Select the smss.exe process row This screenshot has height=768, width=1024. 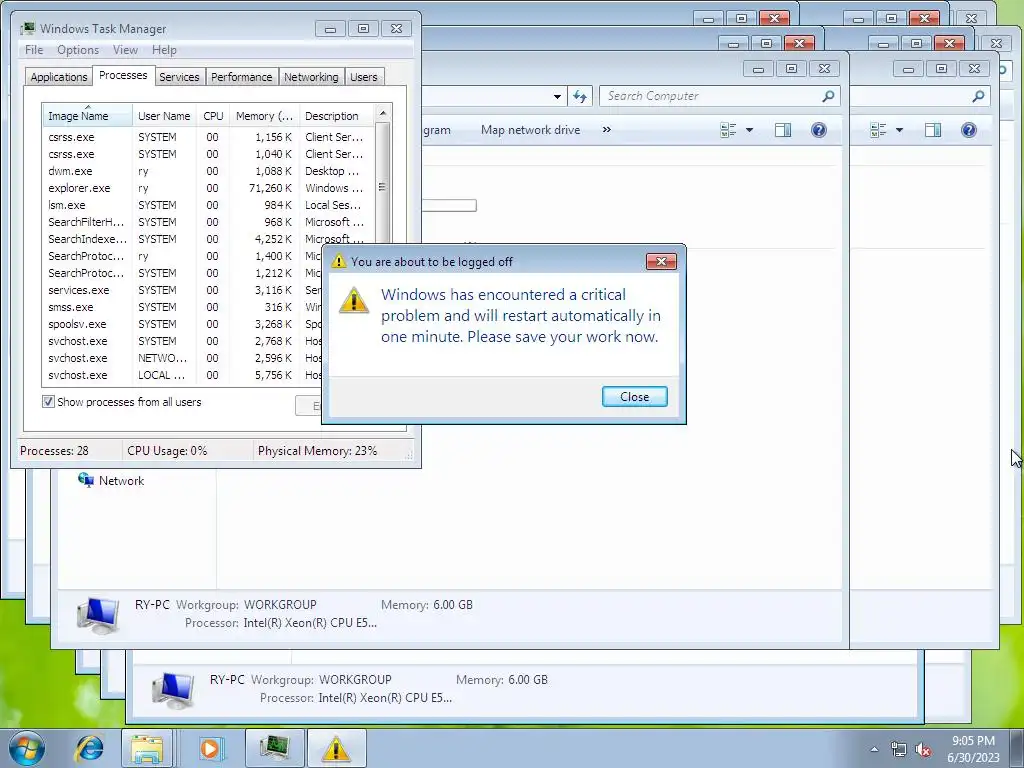[x=183, y=307]
